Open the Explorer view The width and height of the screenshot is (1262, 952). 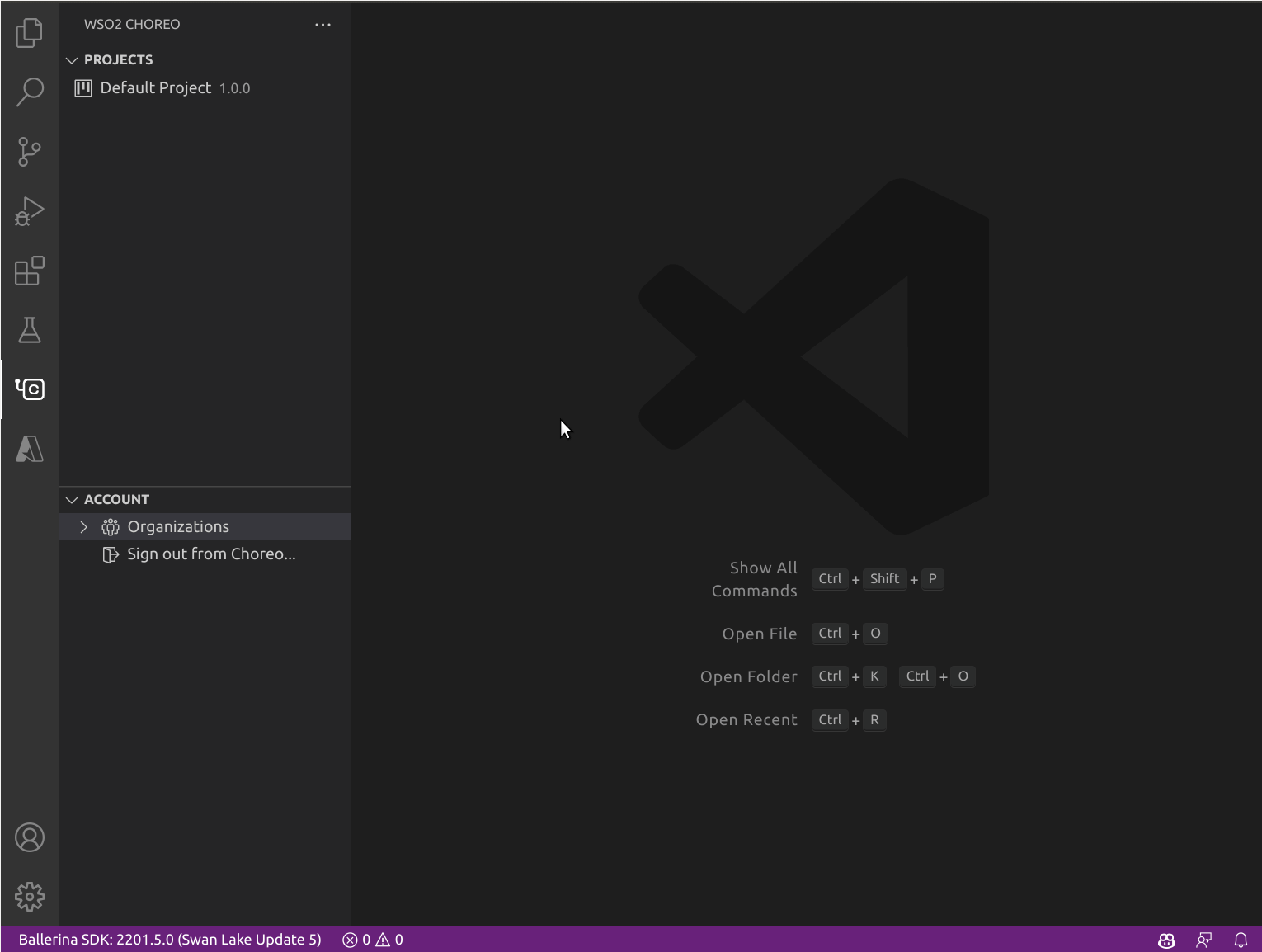[x=30, y=32]
